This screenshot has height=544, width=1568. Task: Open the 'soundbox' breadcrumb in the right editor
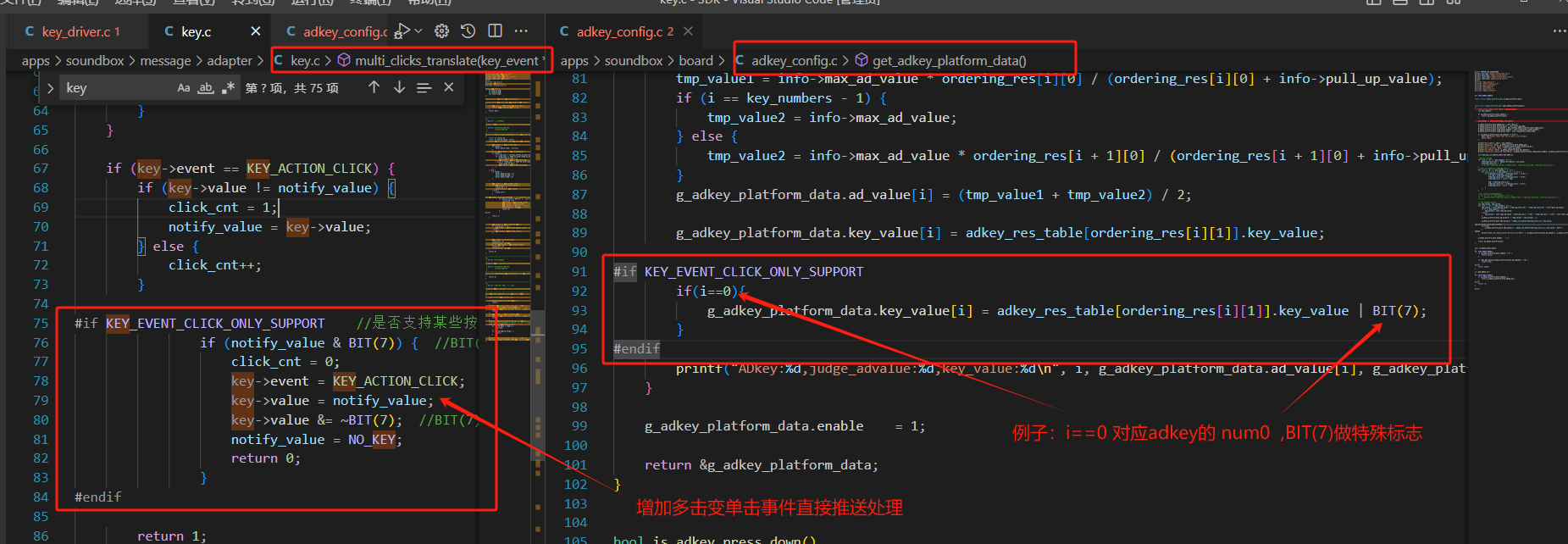(x=634, y=61)
